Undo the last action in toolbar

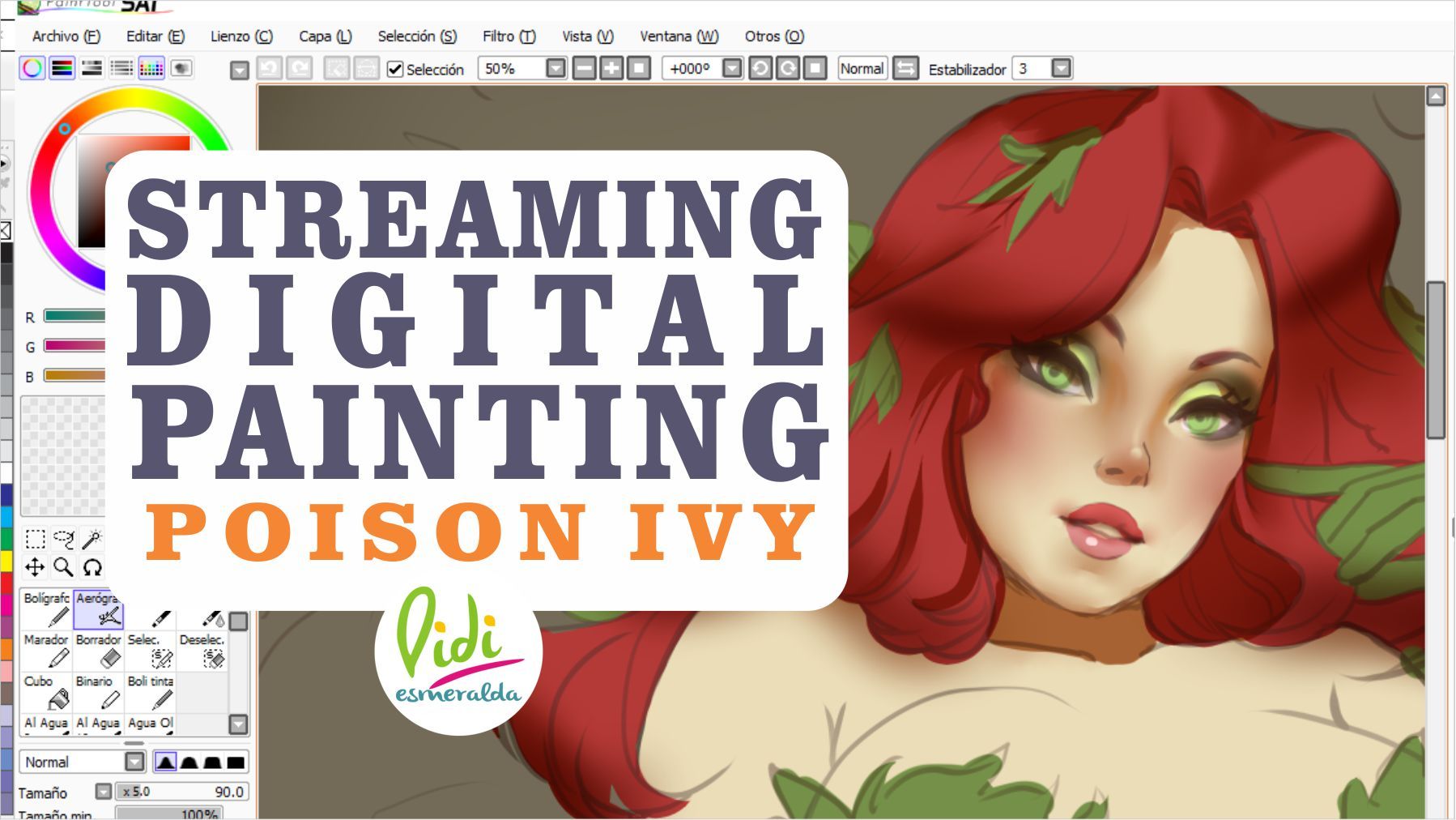269,69
